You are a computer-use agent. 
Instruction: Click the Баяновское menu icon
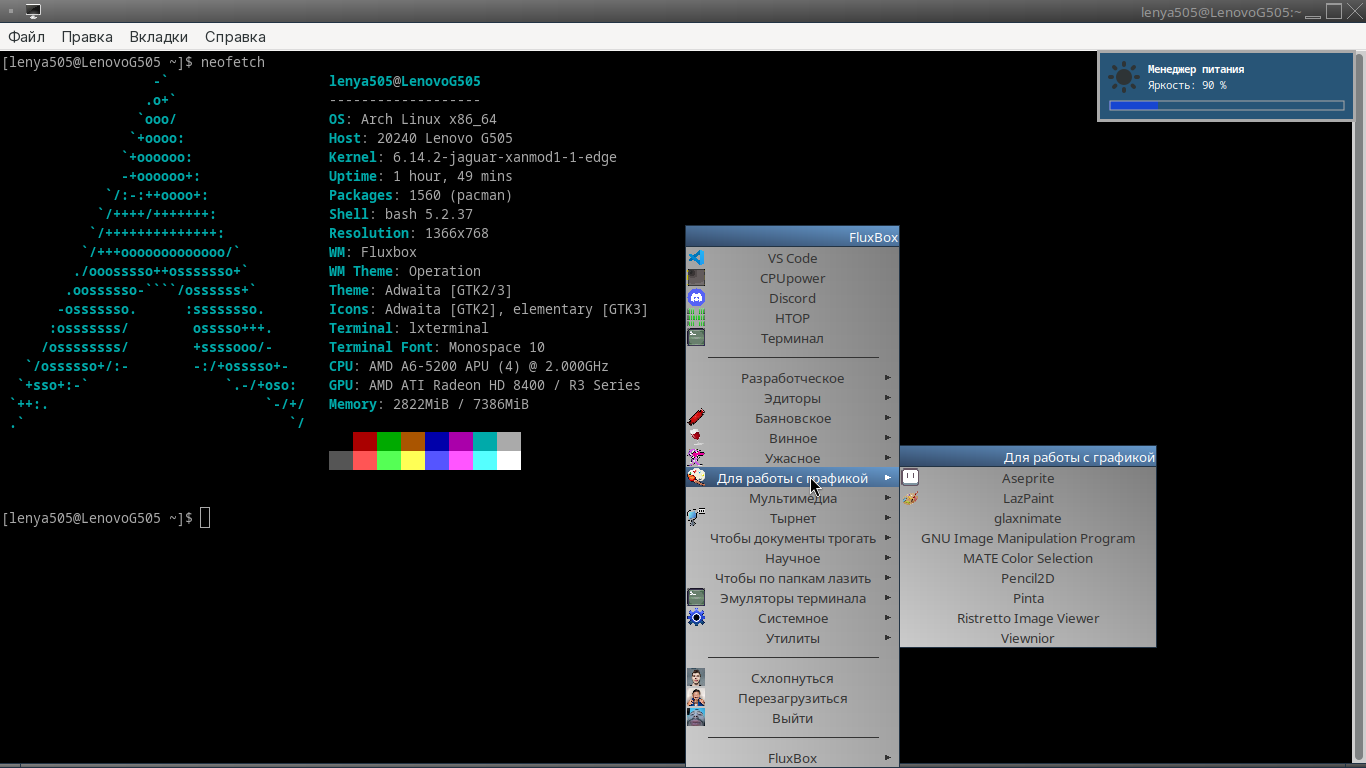click(696, 418)
